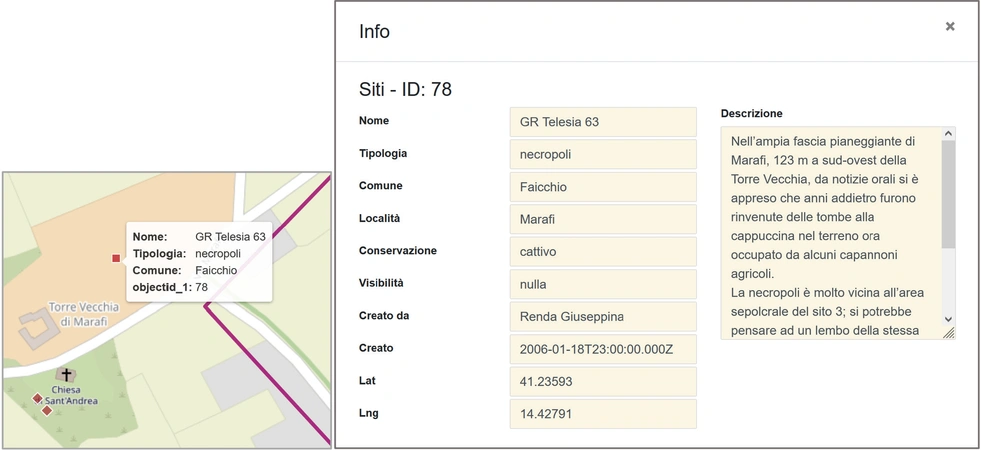Click the Conservazione field showing cattivo
Screen dimensions: 981x450
[x=602, y=252]
